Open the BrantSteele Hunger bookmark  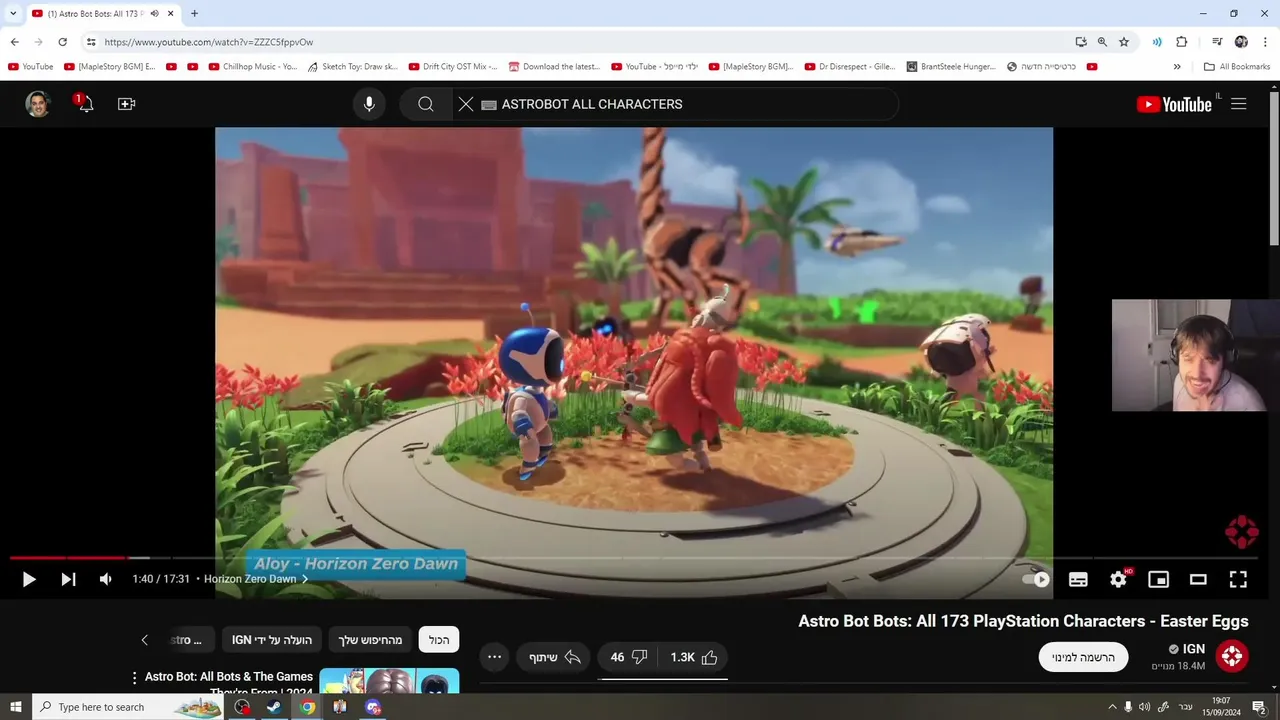[951, 67]
